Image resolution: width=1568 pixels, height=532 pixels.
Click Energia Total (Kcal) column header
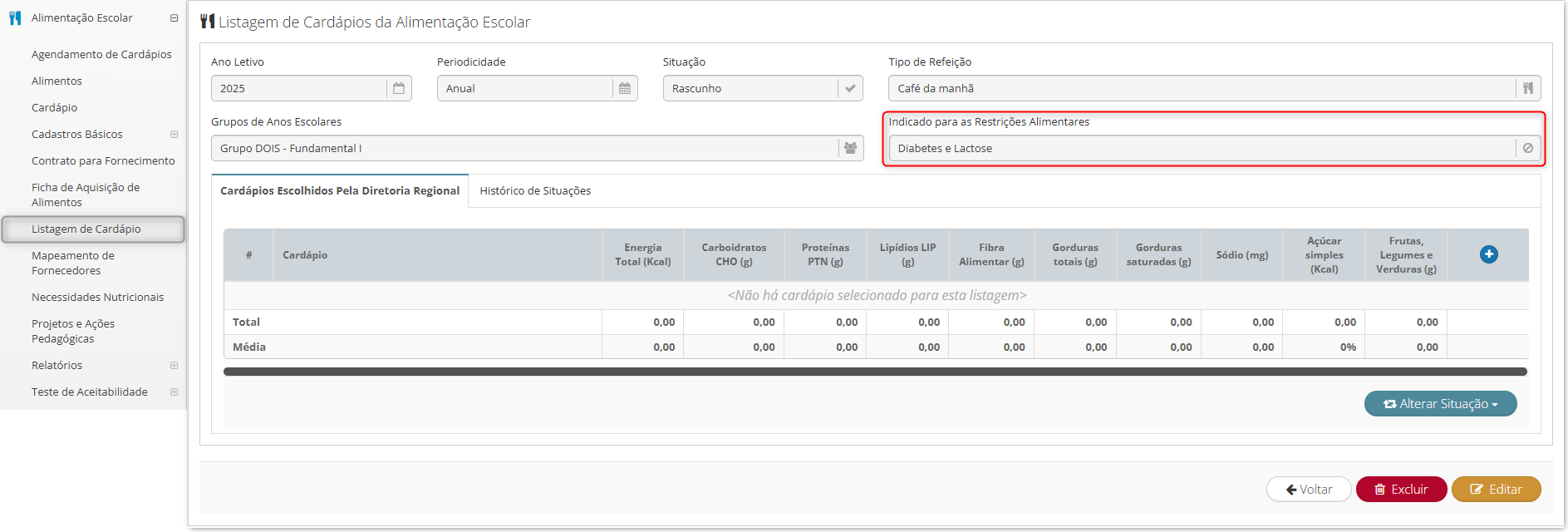click(643, 254)
